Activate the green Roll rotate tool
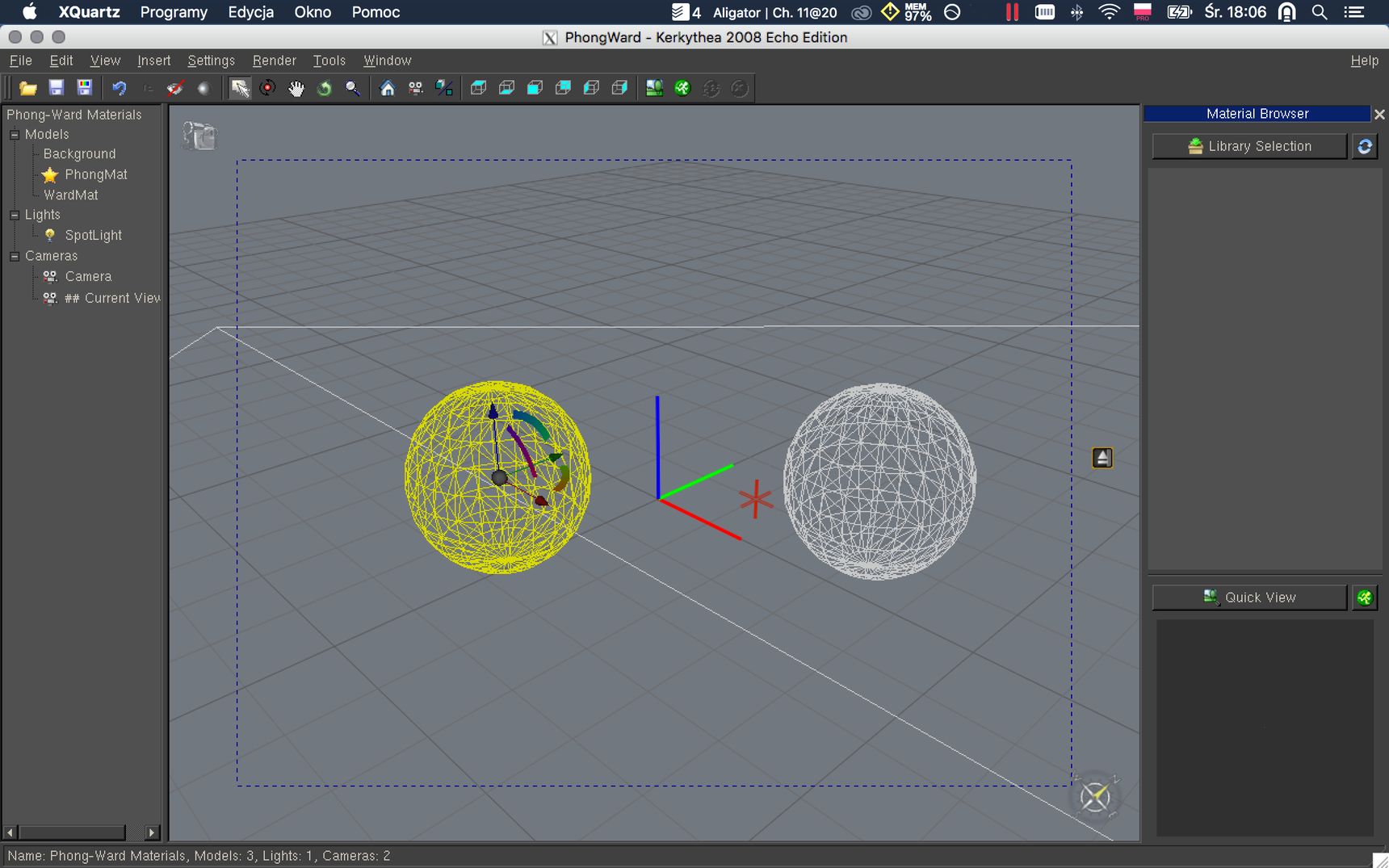The height and width of the screenshot is (868, 1389). pos(325,88)
